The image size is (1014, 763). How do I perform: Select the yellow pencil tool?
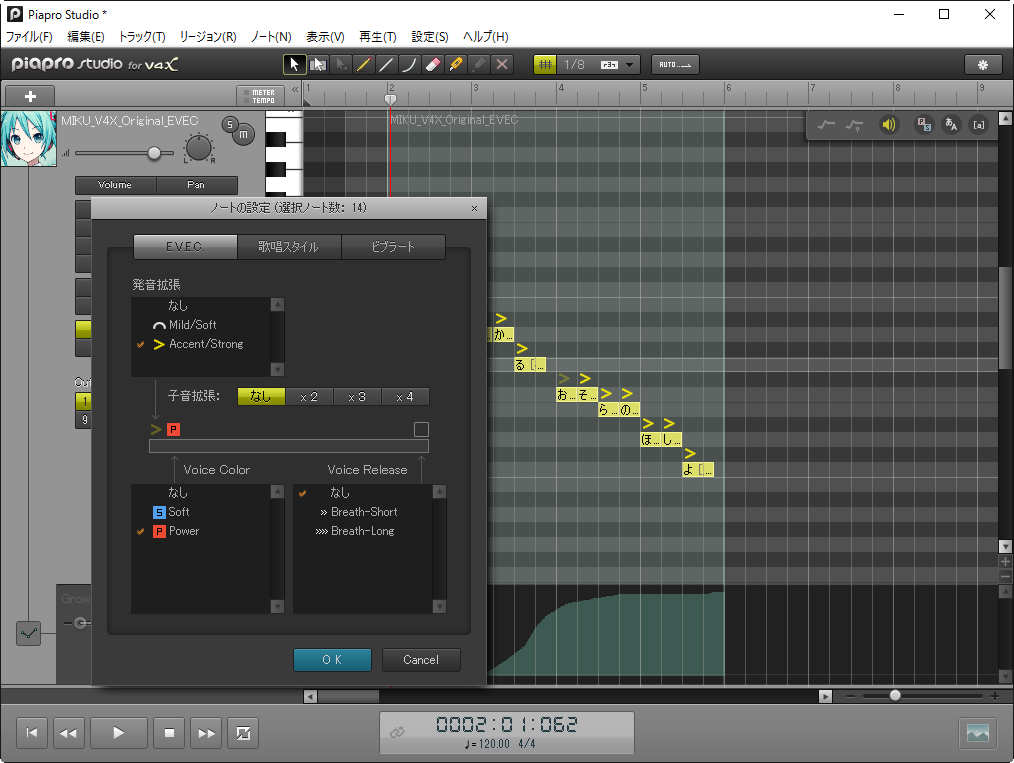[x=363, y=64]
